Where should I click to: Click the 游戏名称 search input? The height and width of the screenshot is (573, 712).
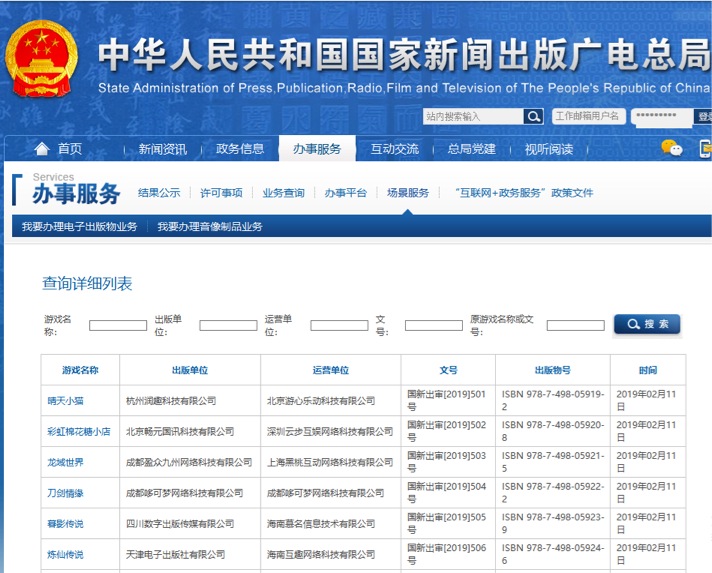[x=118, y=326]
